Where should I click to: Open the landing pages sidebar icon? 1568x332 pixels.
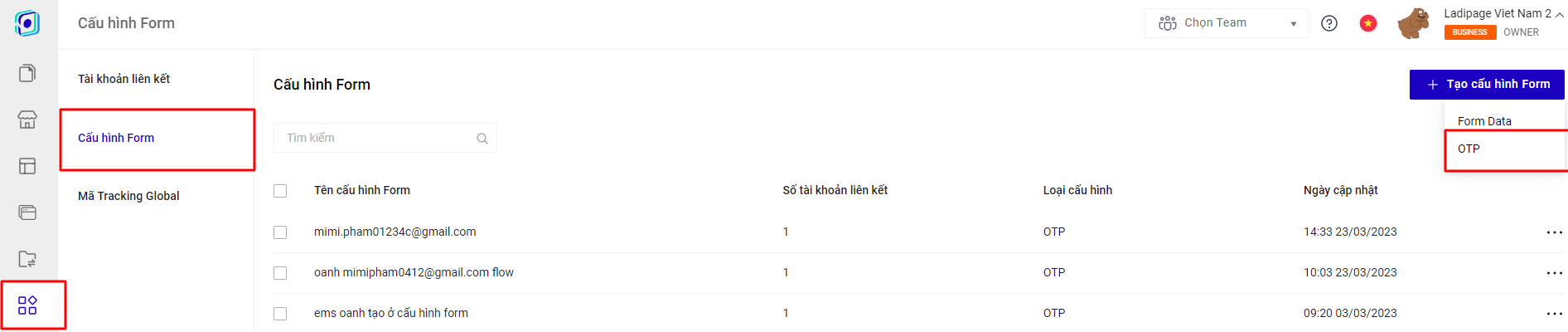[27, 74]
